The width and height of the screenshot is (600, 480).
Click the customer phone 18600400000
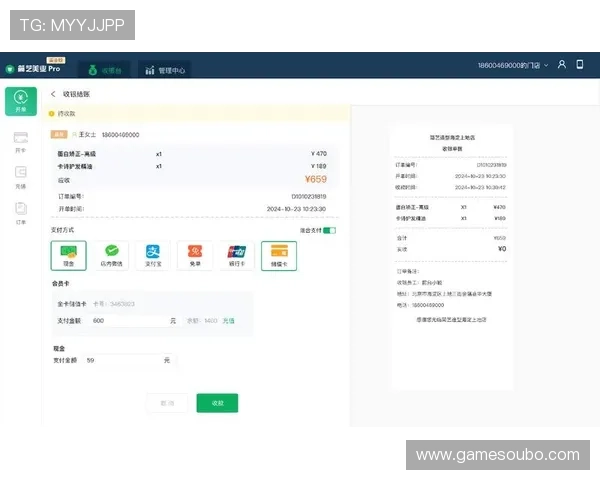click(121, 135)
